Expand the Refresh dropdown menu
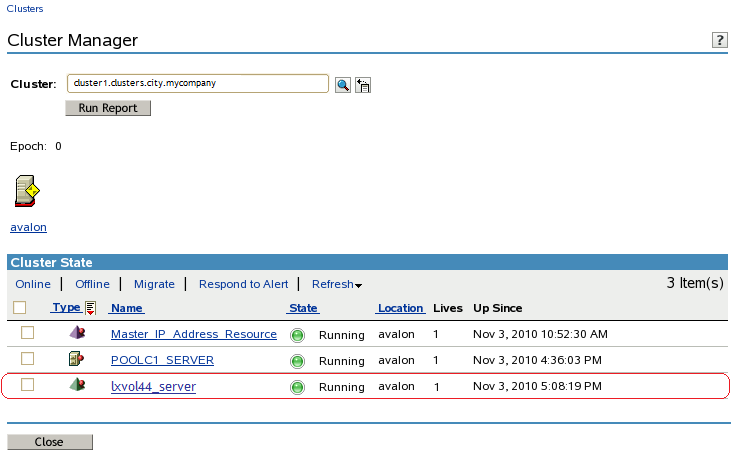The image size is (731, 464). tap(336, 285)
